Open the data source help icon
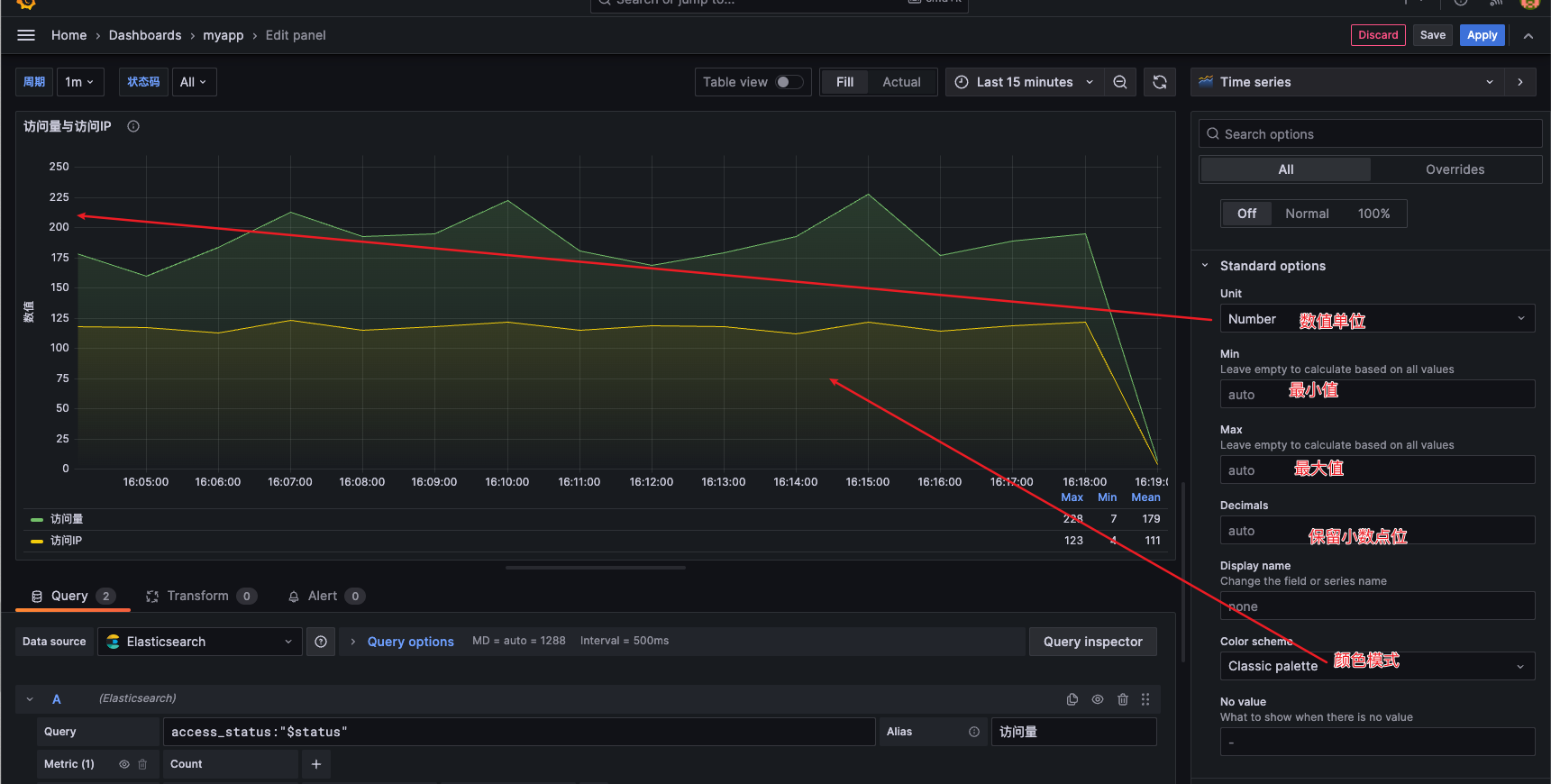The image size is (1551, 784). coord(321,642)
